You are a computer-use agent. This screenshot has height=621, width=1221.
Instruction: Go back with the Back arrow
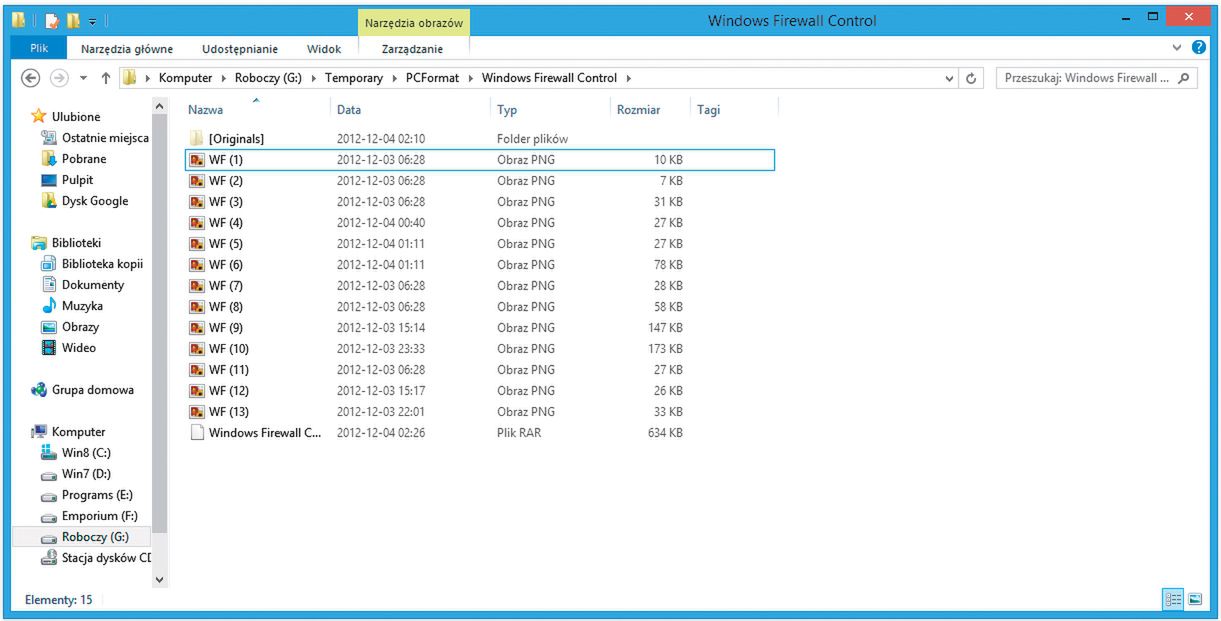(x=30, y=78)
